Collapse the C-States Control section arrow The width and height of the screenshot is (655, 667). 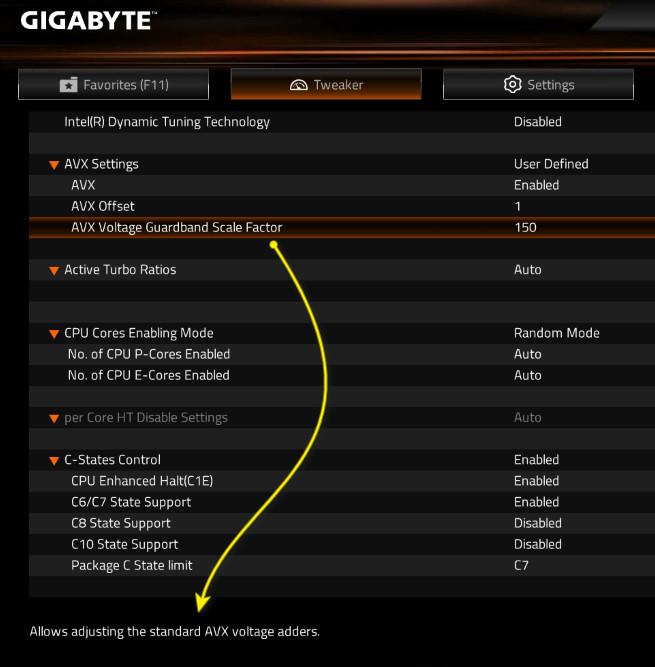tap(54, 461)
